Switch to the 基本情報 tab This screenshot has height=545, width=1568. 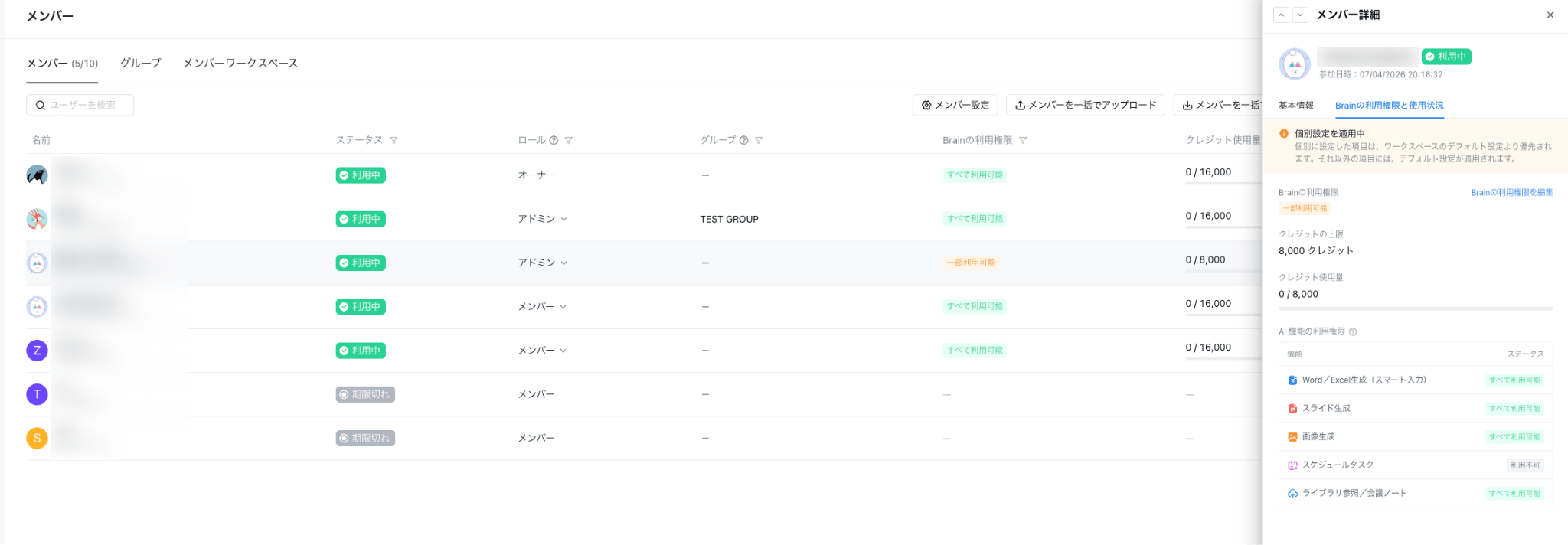coord(1296,106)
